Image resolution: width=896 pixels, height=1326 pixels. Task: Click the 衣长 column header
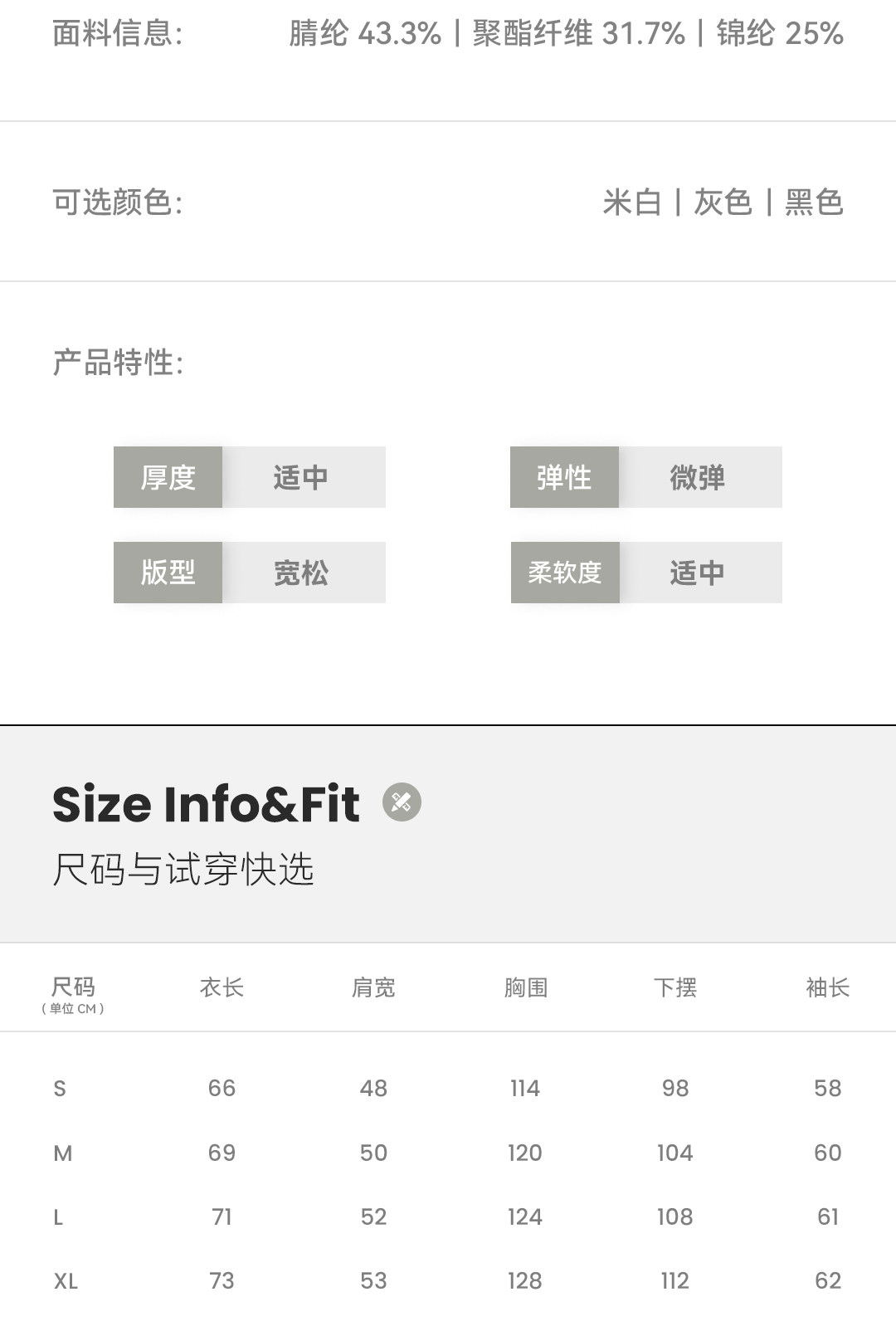pyautogui.click(x=222, y=987)
